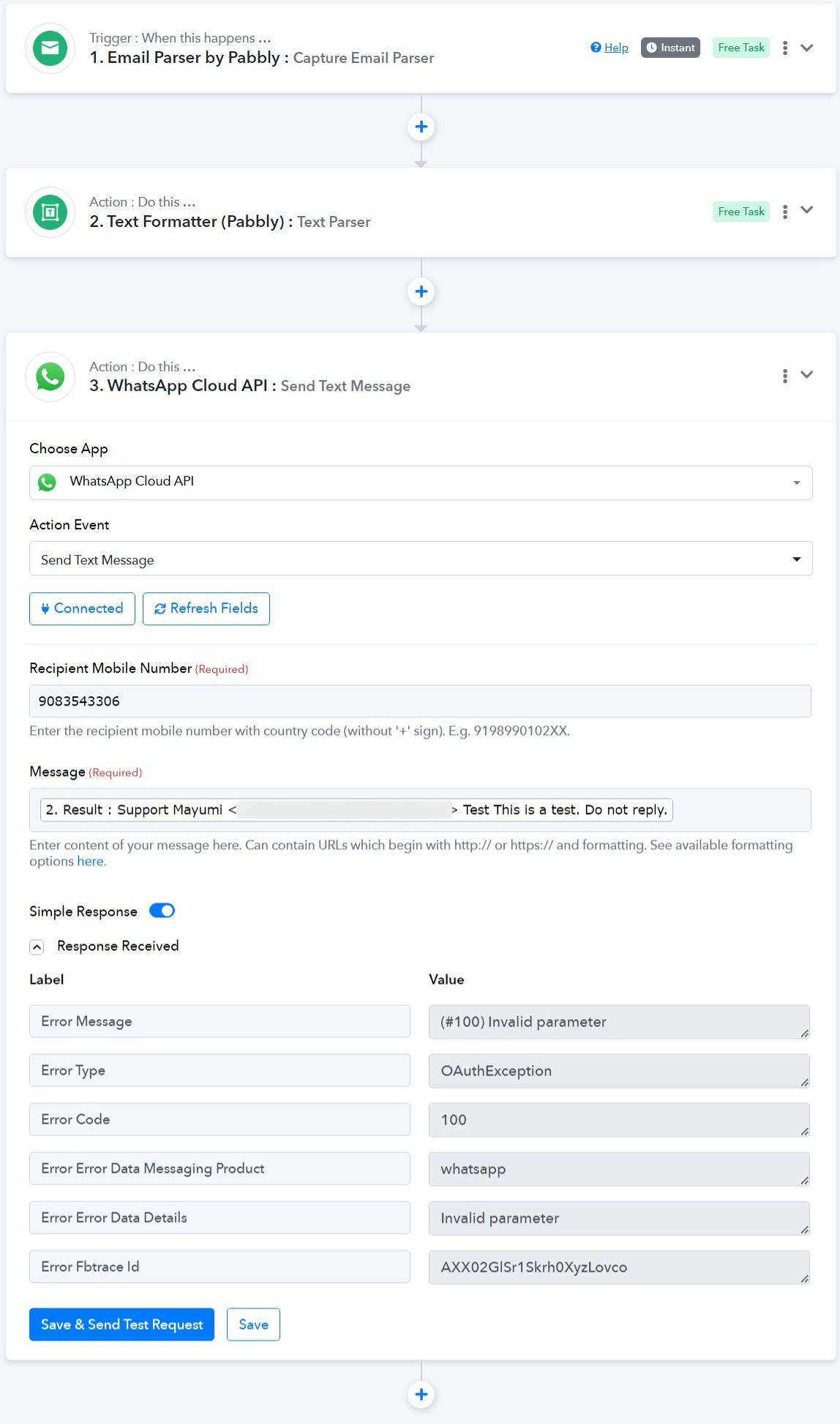Click the Recipient Mobile Number field
This screenshot has height=1424, width=840.
pos(420,701)
